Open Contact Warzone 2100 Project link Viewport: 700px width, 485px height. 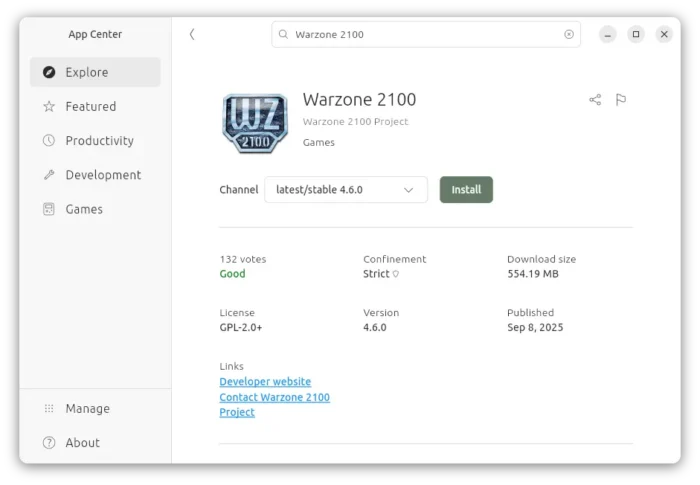click(274, 405)
